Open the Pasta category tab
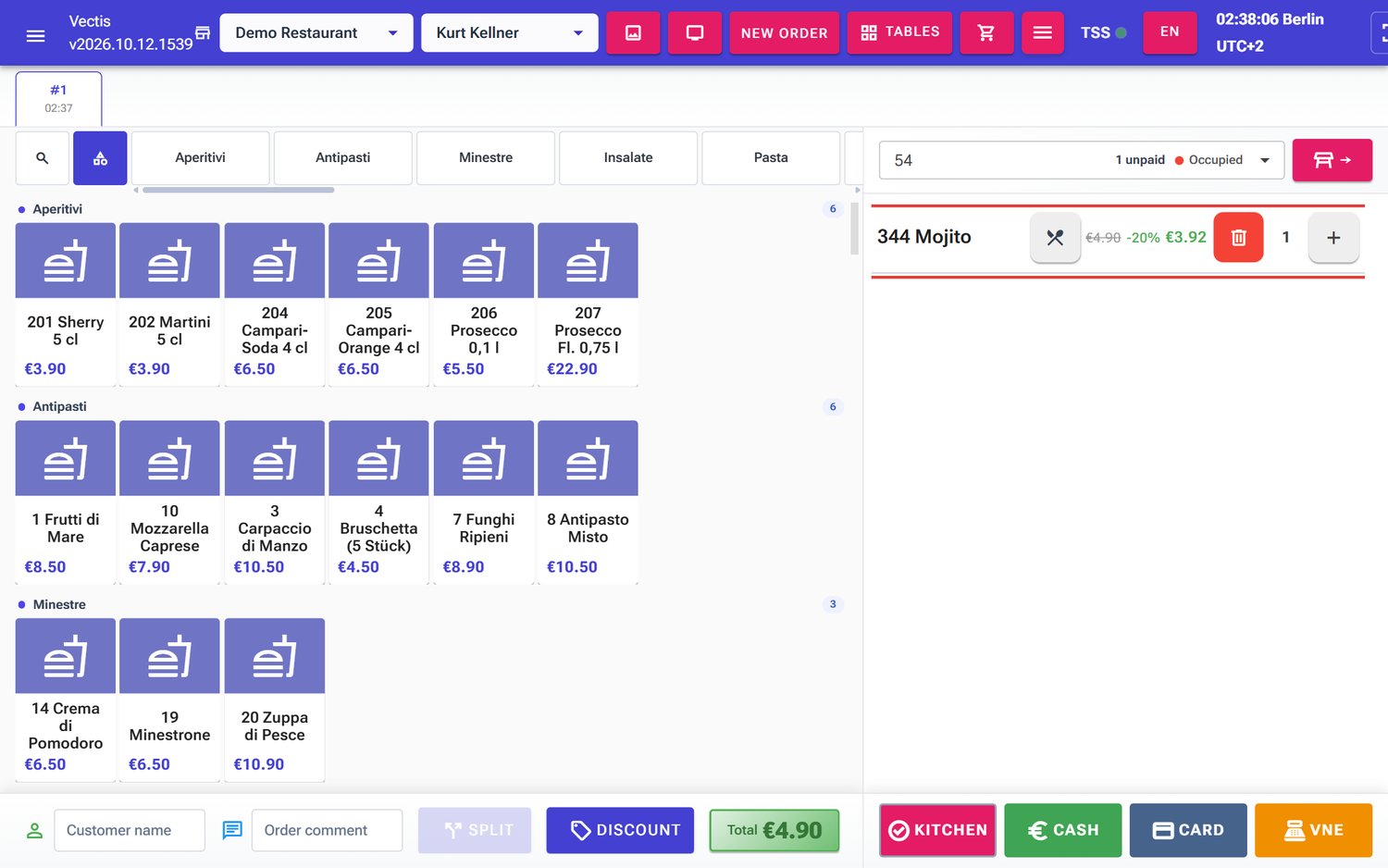The height and width of the screenshot is (868, 1388). point(771,158)
